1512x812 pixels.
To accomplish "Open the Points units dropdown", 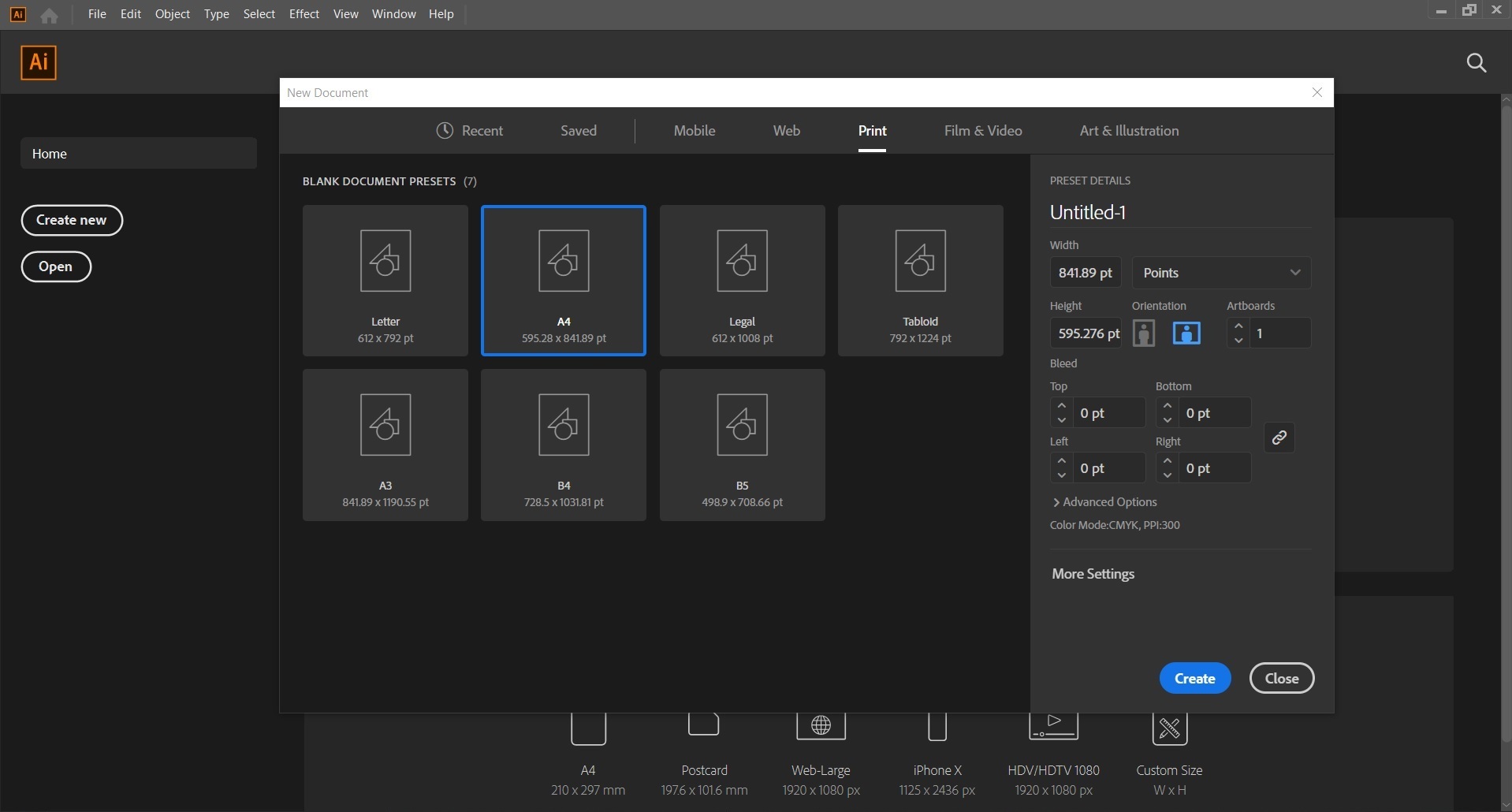I will 1221,273.
